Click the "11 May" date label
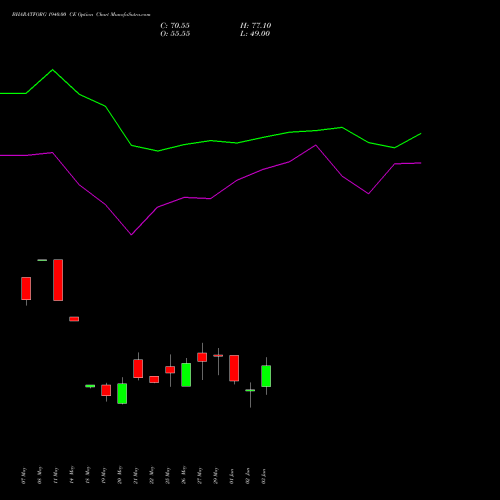500x500 pixels. [56, 476]
